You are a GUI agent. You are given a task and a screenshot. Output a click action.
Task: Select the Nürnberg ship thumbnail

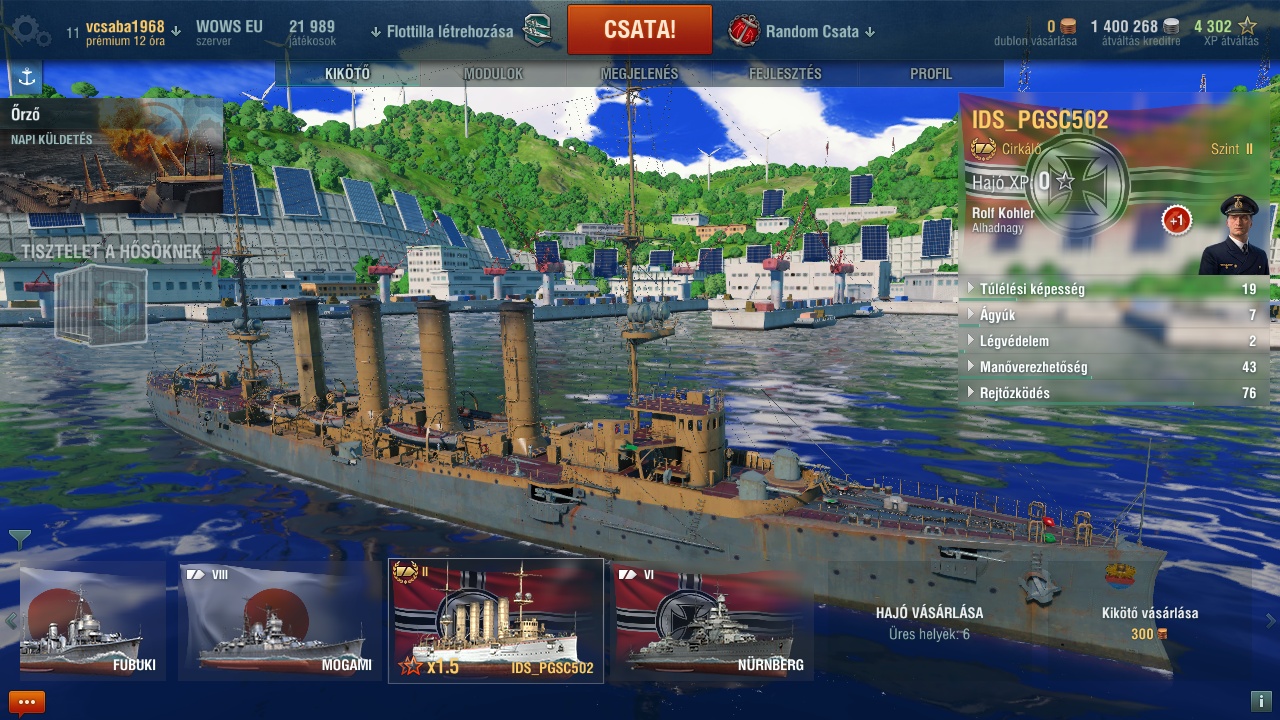[712, 621]
